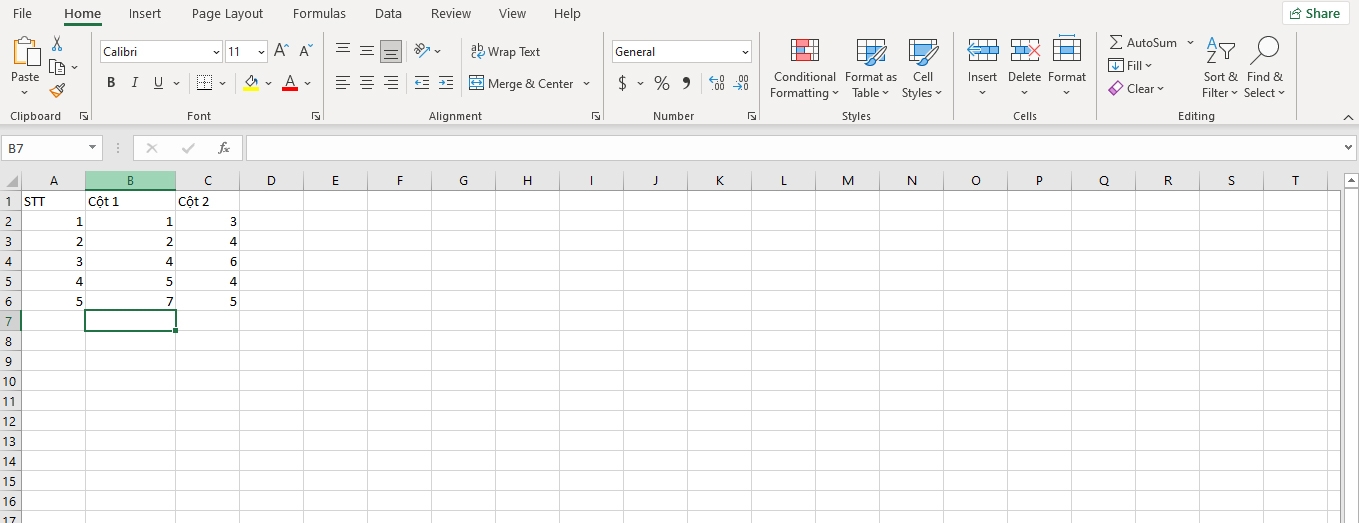Toggle Bold formatting

pos(111,83)
